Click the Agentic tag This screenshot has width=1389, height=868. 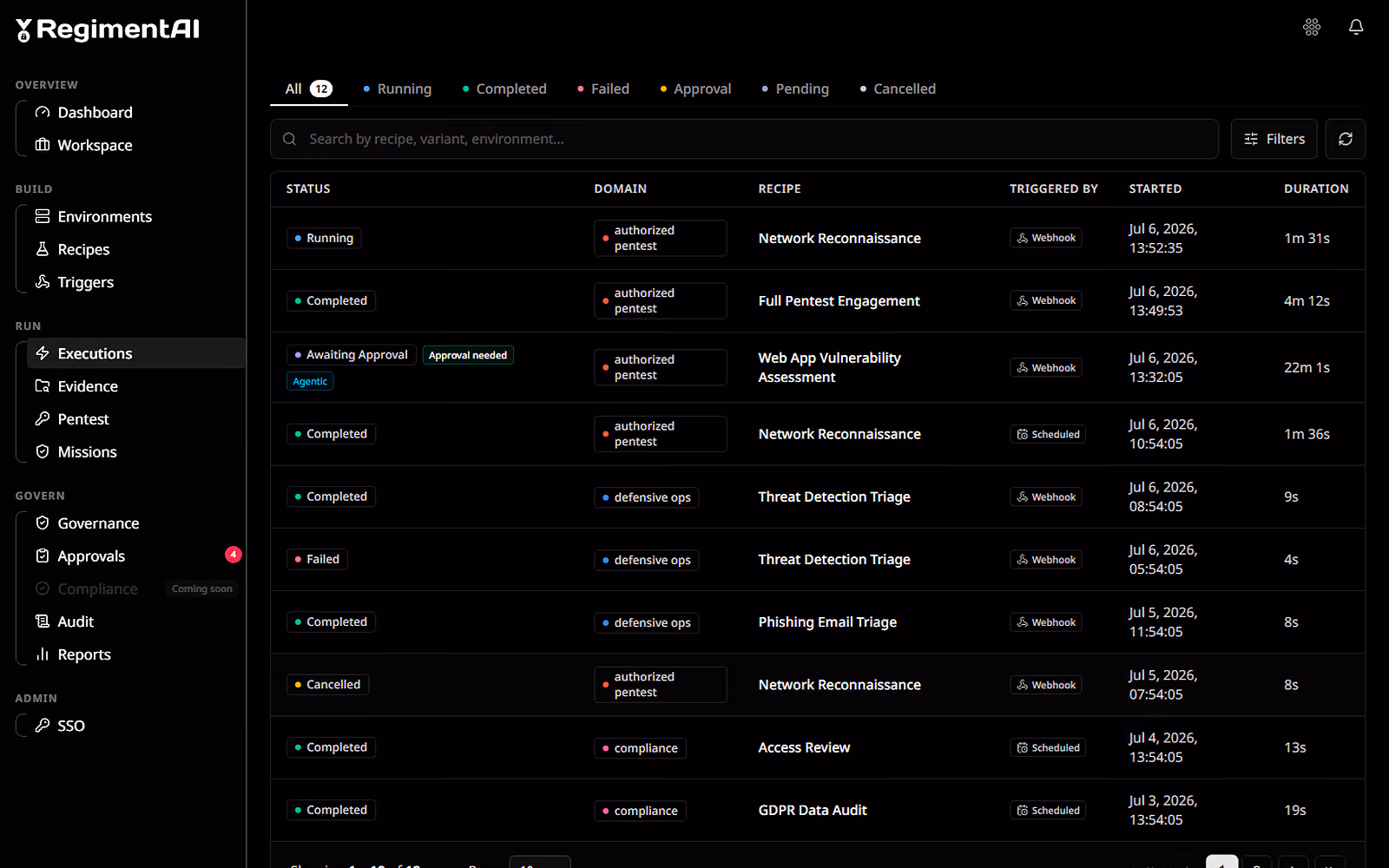coord(310,381)
